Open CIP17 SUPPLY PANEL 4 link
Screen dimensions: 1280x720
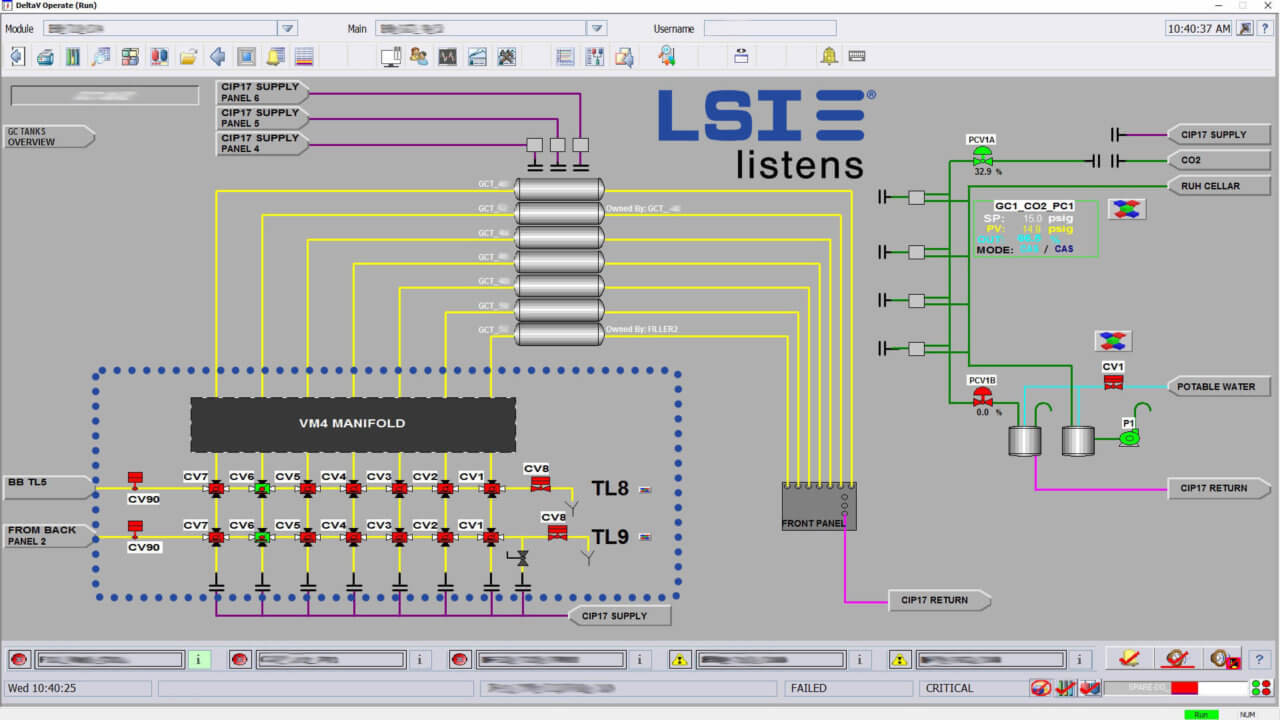(263, 144)
